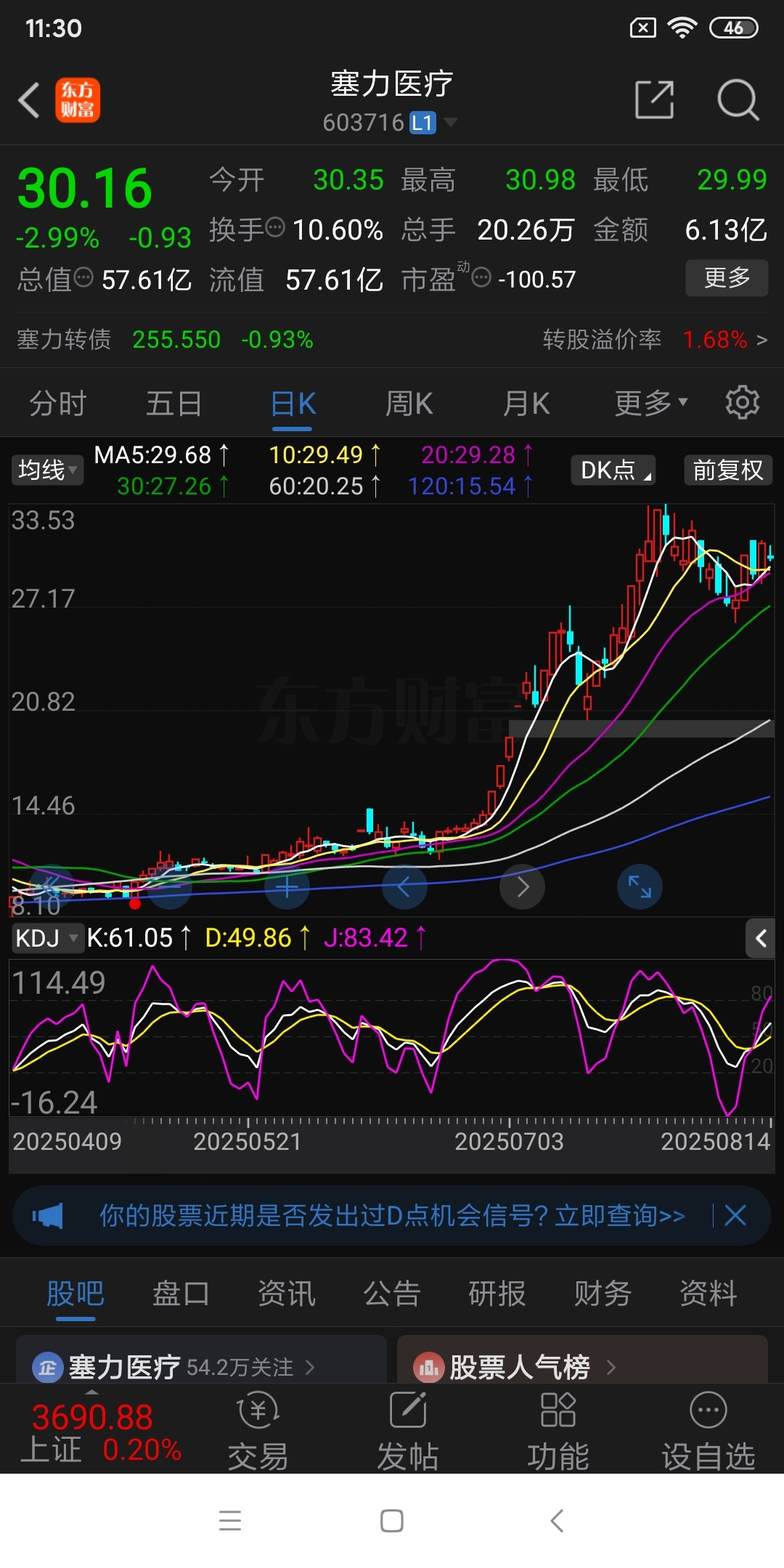Viewport: 784px width, 1568px height.
Task: Tap K:61.05 indicator value
Action: pyautogui.click(x=139, y=938)
